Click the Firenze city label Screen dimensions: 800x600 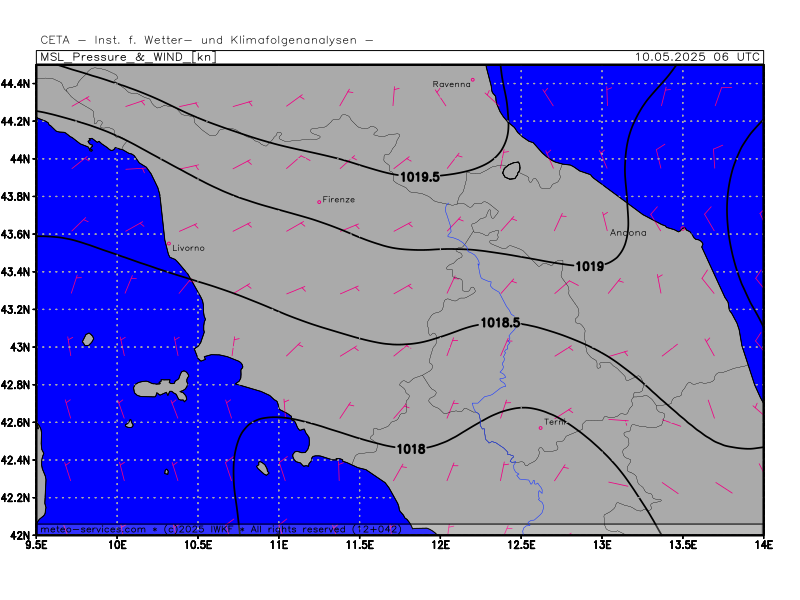pos(339,199)
